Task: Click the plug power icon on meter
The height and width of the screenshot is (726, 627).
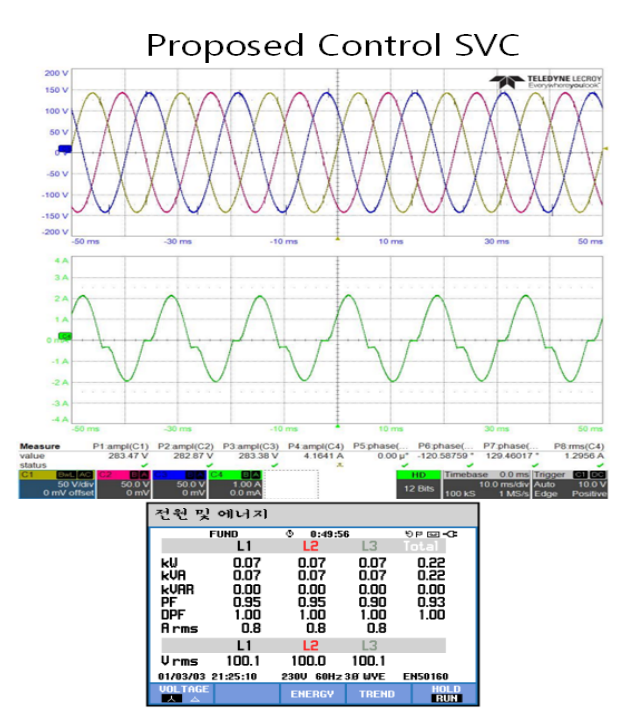Action: [x=450, y=534]
